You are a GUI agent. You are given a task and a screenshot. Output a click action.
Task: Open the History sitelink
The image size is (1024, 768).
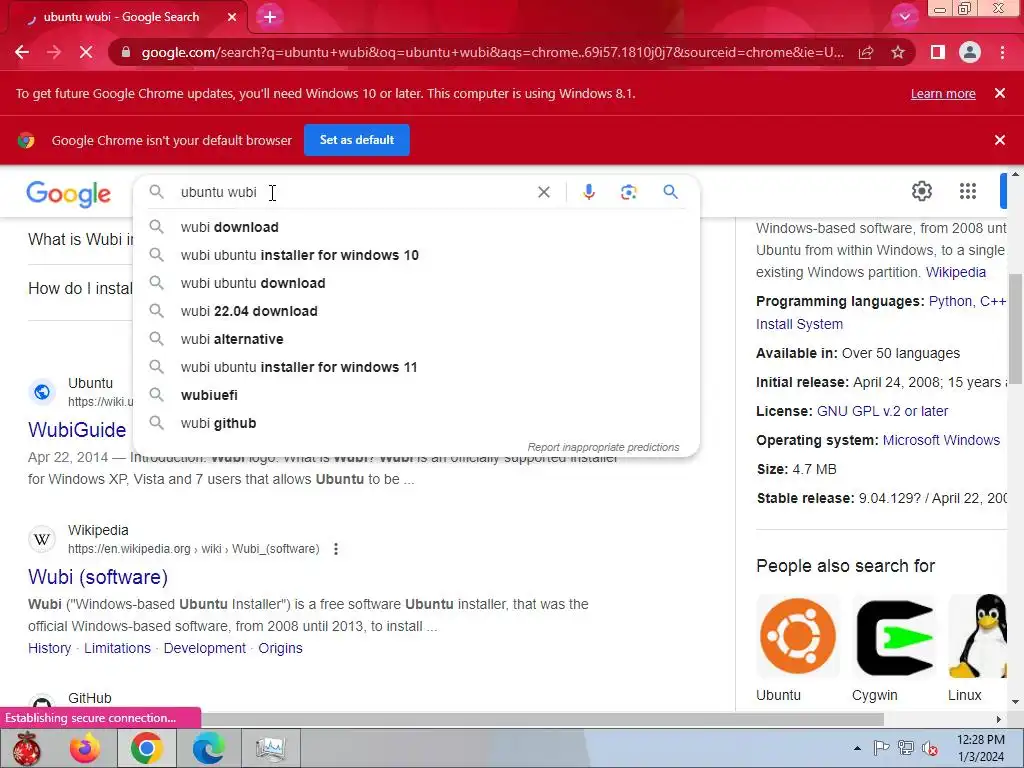click(x=50, y=648)
